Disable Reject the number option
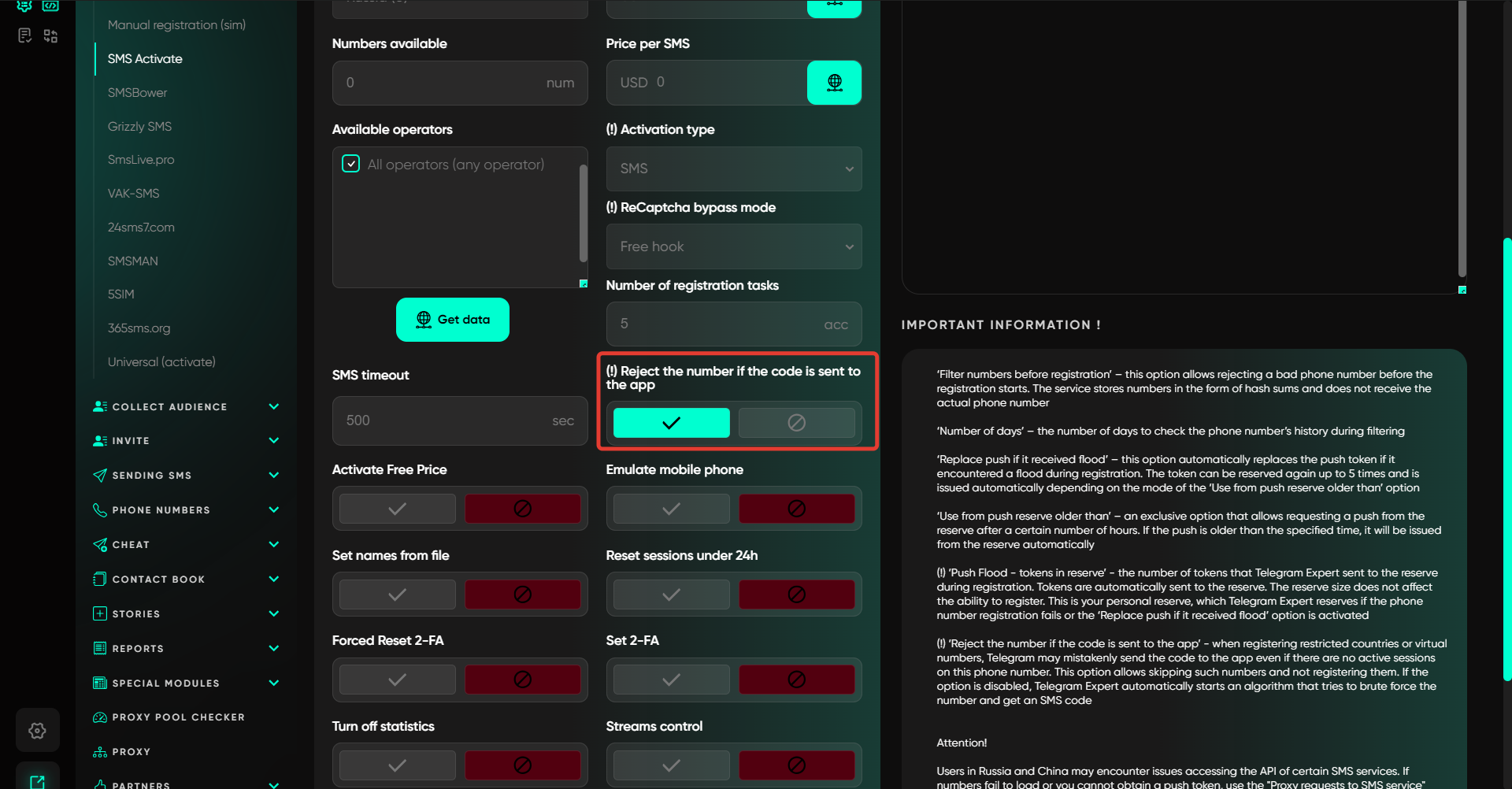Image resolution: width=1512 pixels, height=789 pixels. coord(796,423)
